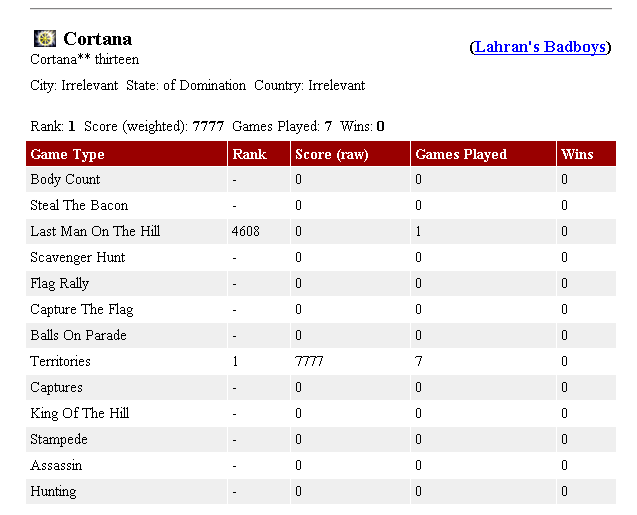Select the Steal The Bacon row label
Screen dimensions: 637x515
pyautogui.click(x=79, y=206)
